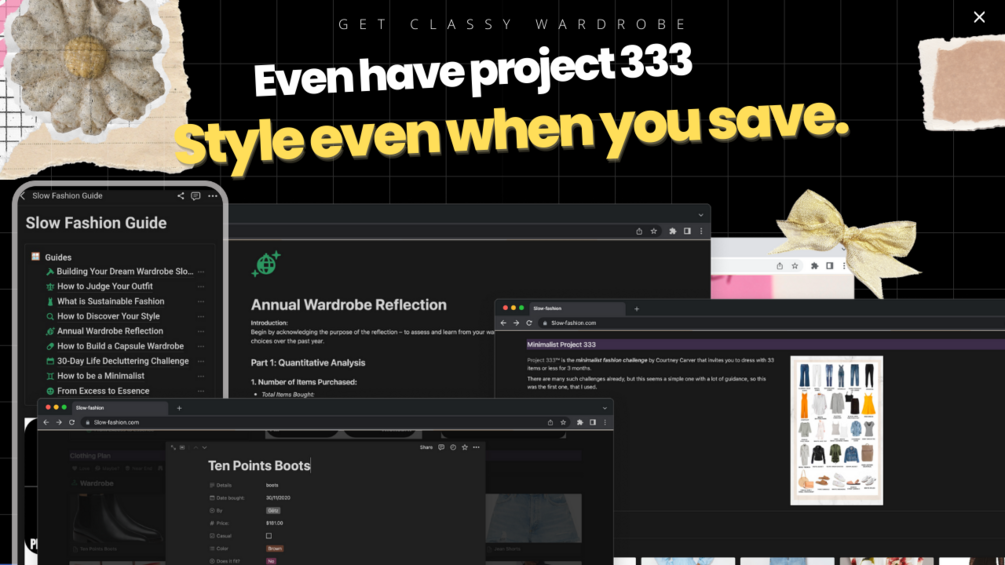1005x565 pixels.
Task: Open options dots for Building Your Dream Wardrobe
Action: click(x=201, y=272)
